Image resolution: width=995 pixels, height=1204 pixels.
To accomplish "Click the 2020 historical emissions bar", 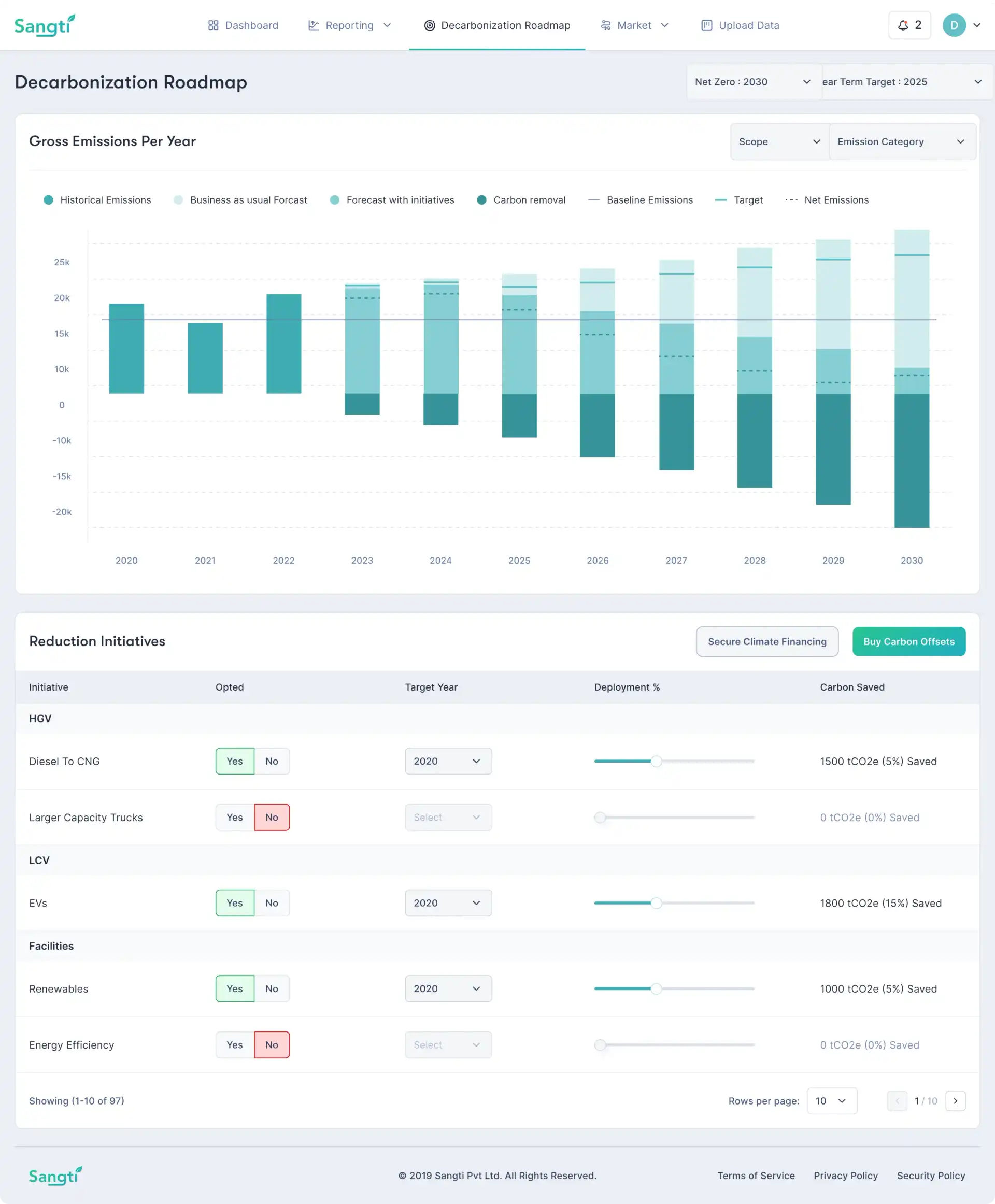I will click(126, 349).
